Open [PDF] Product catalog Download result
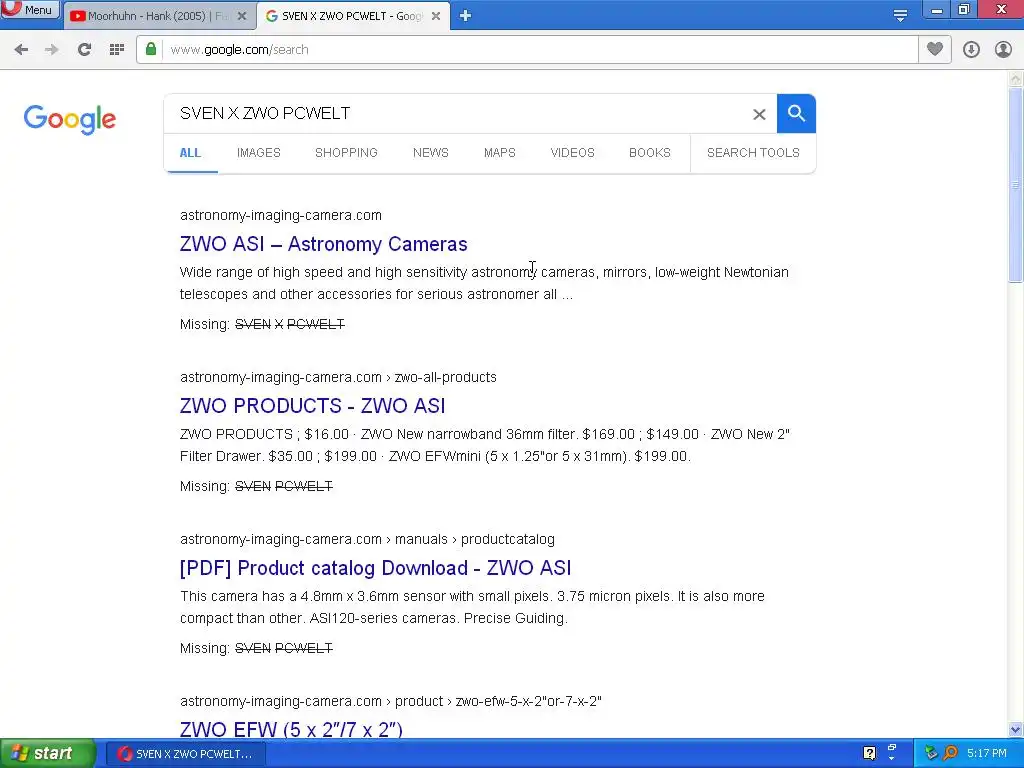 376,568
